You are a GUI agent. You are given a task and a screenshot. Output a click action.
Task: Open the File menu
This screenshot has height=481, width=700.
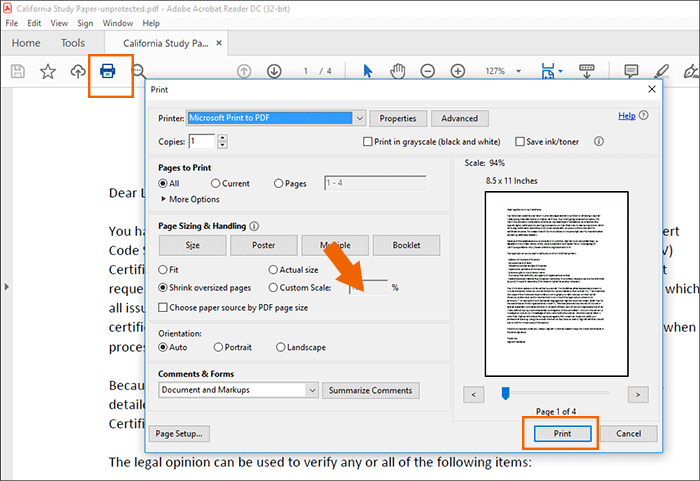12,23
